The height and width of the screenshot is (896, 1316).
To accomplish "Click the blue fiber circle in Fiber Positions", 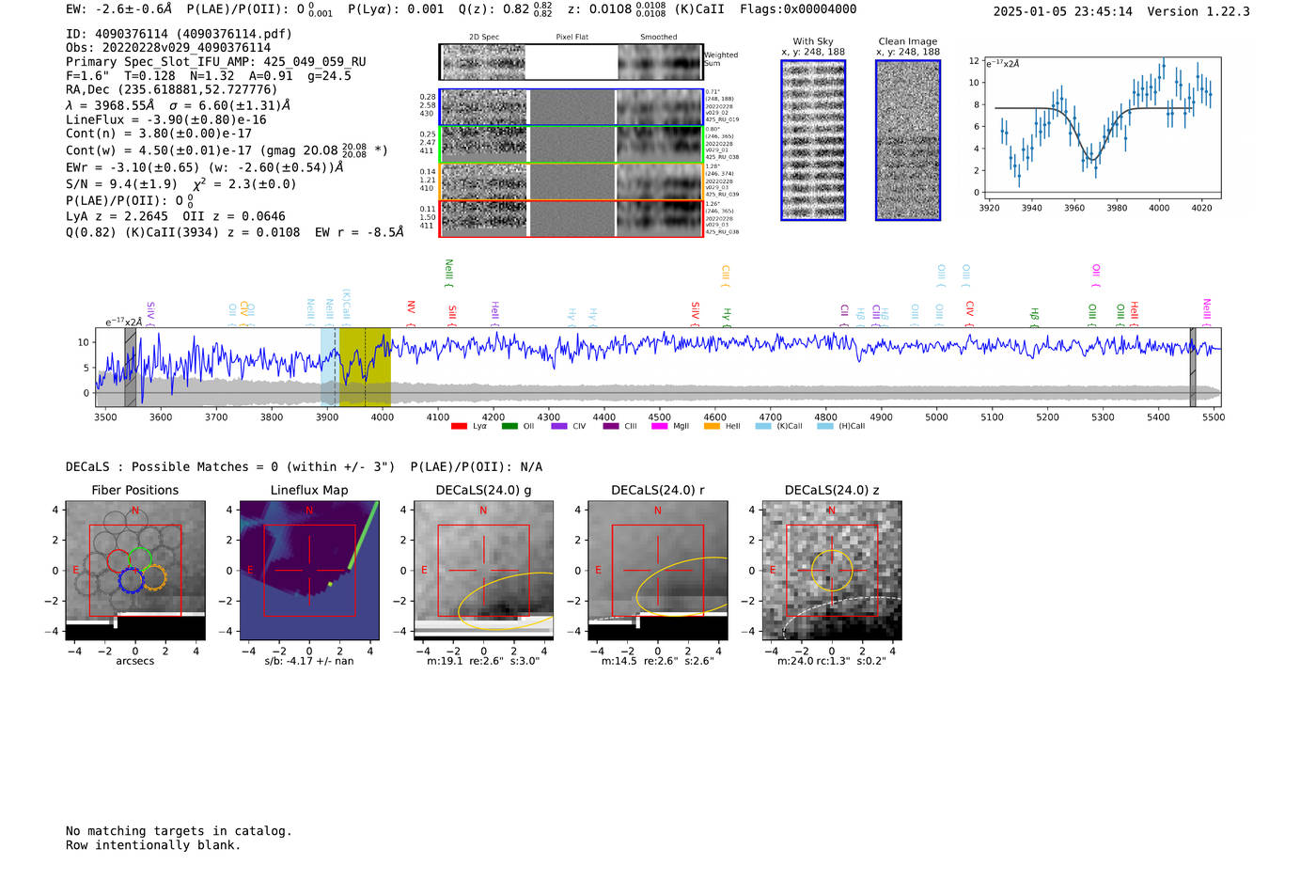I will (x=132, y=580).
